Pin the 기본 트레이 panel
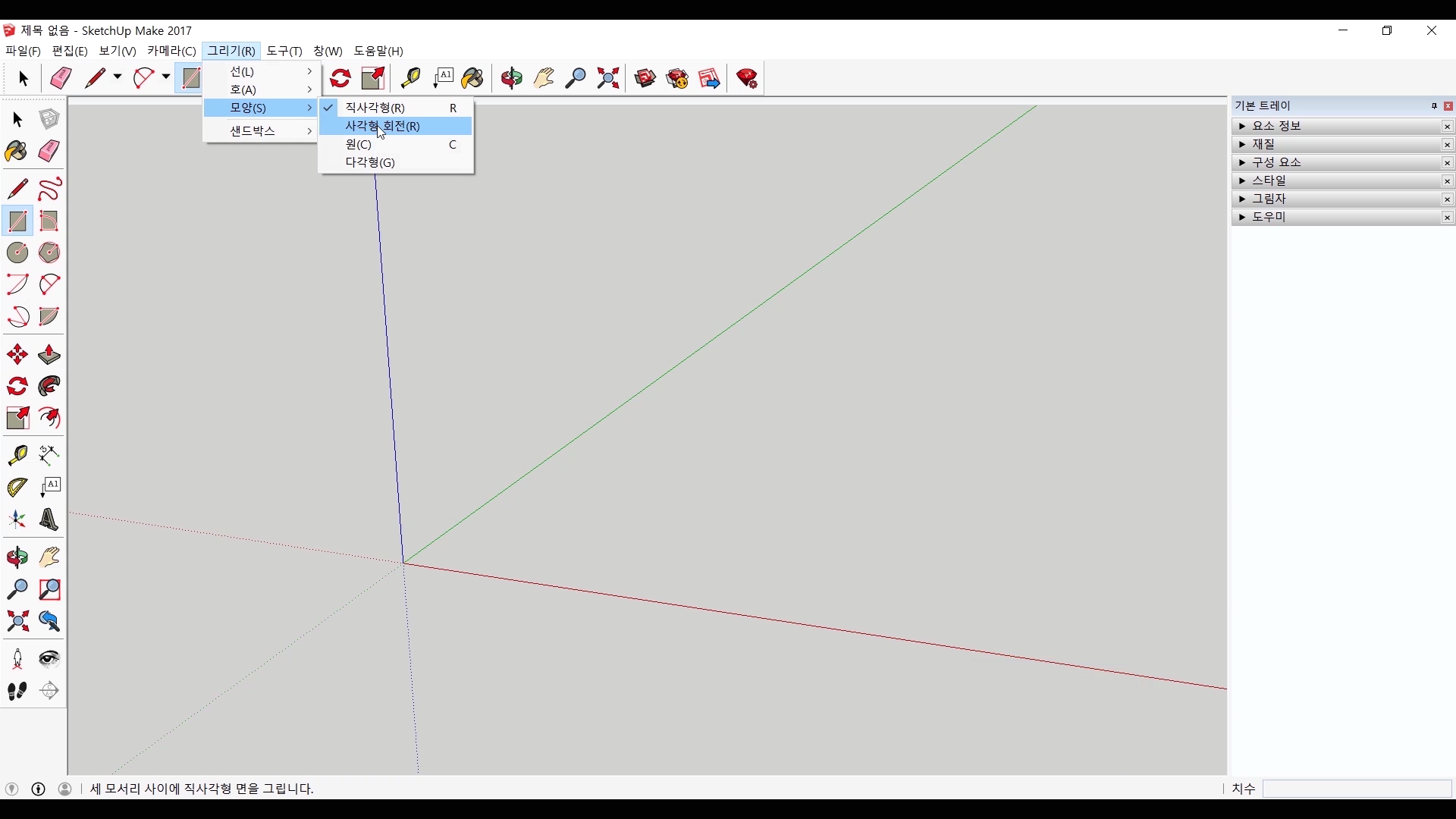This screenshot has height=819, width=1456. click(x=1434, y=106)
